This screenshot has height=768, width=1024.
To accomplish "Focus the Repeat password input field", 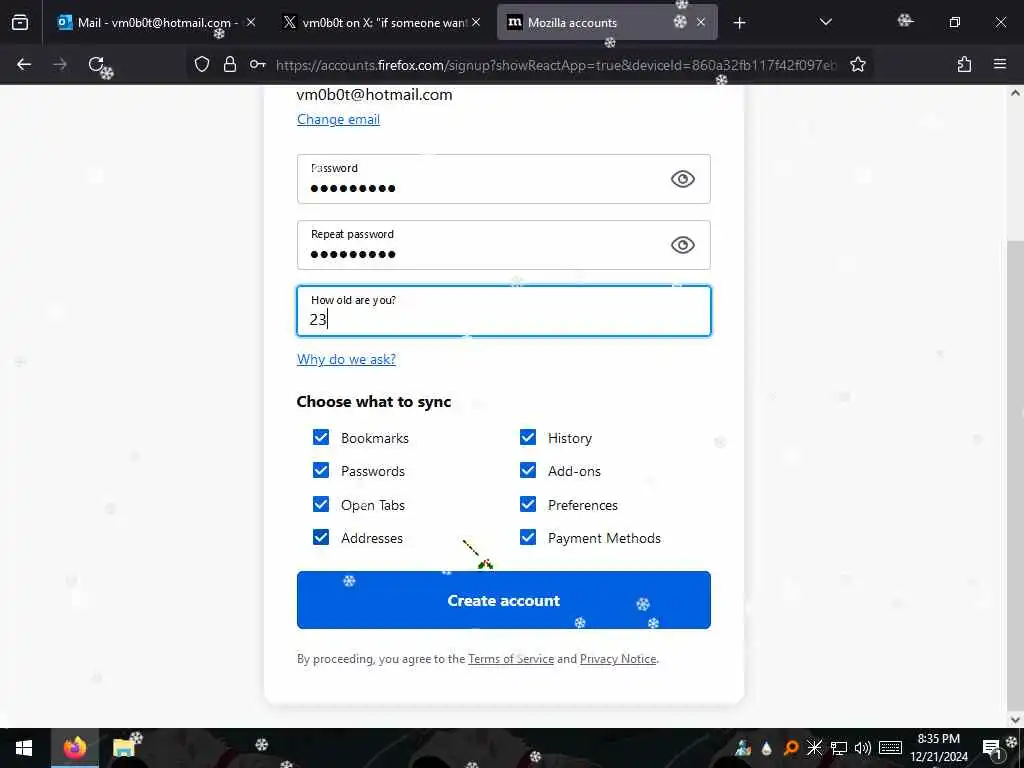I will click(x=504, y=245).
